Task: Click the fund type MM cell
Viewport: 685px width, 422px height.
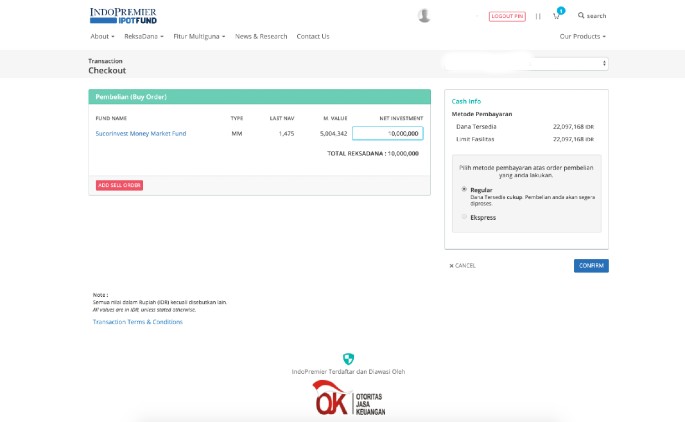Action: tap(237, 133)
